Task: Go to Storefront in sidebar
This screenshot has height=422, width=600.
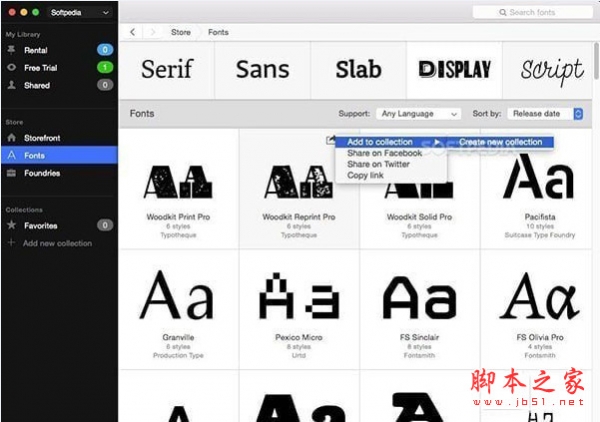Action: pos(59,137)
